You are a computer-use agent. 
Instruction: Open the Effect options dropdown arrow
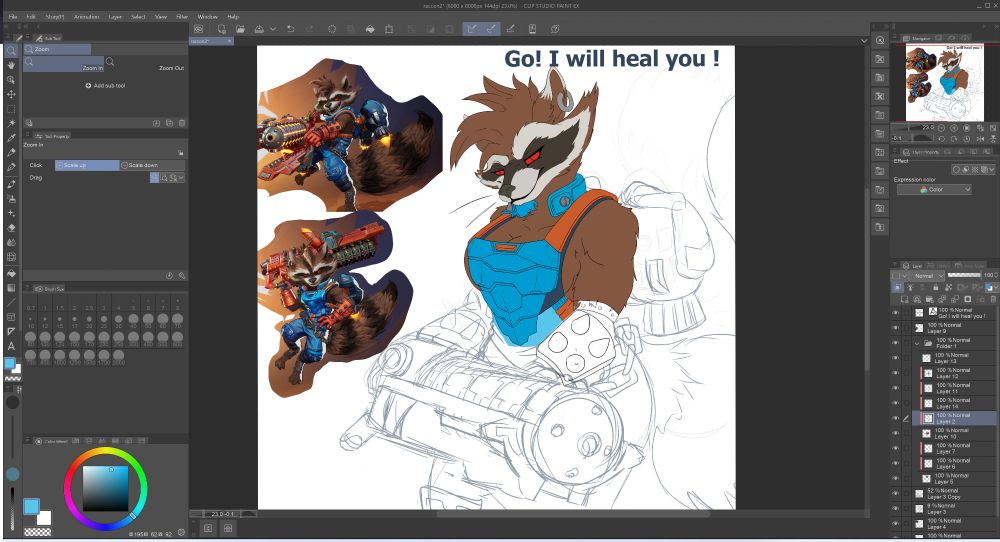click(992, 170)
